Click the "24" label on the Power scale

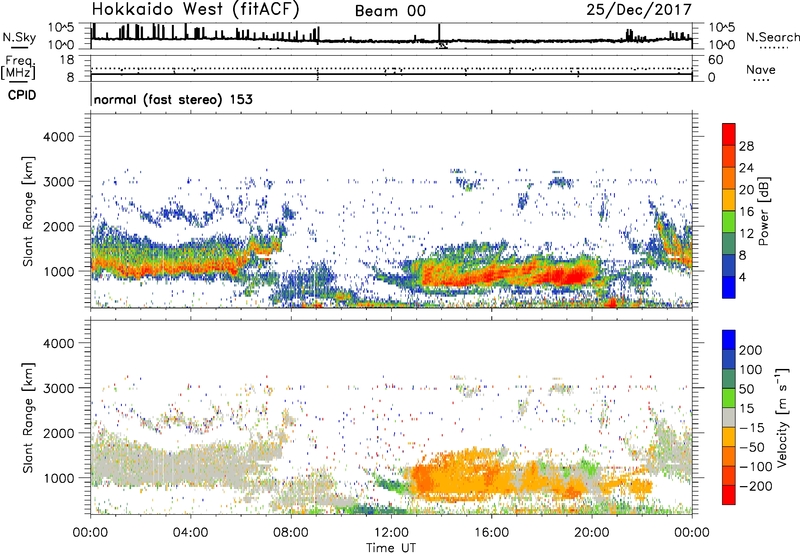(x=746, y=168)
